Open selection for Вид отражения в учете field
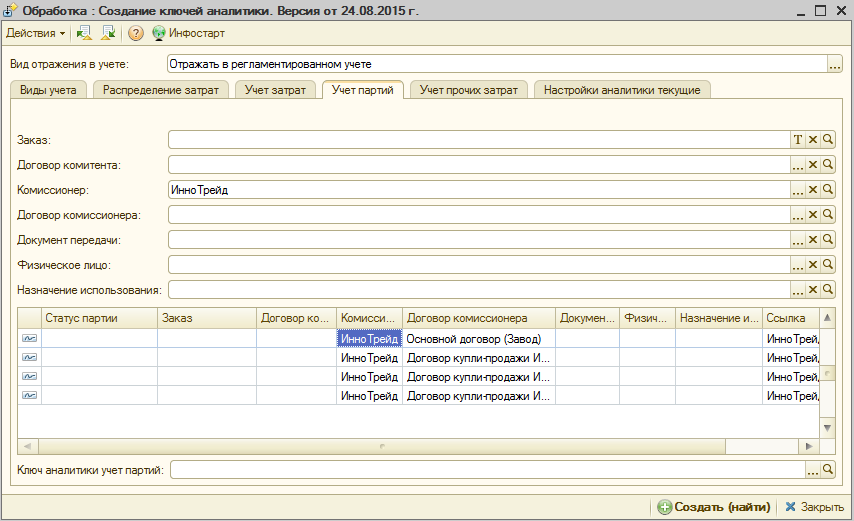Viewport: 854px width, 521px height. tap(834, 64)
